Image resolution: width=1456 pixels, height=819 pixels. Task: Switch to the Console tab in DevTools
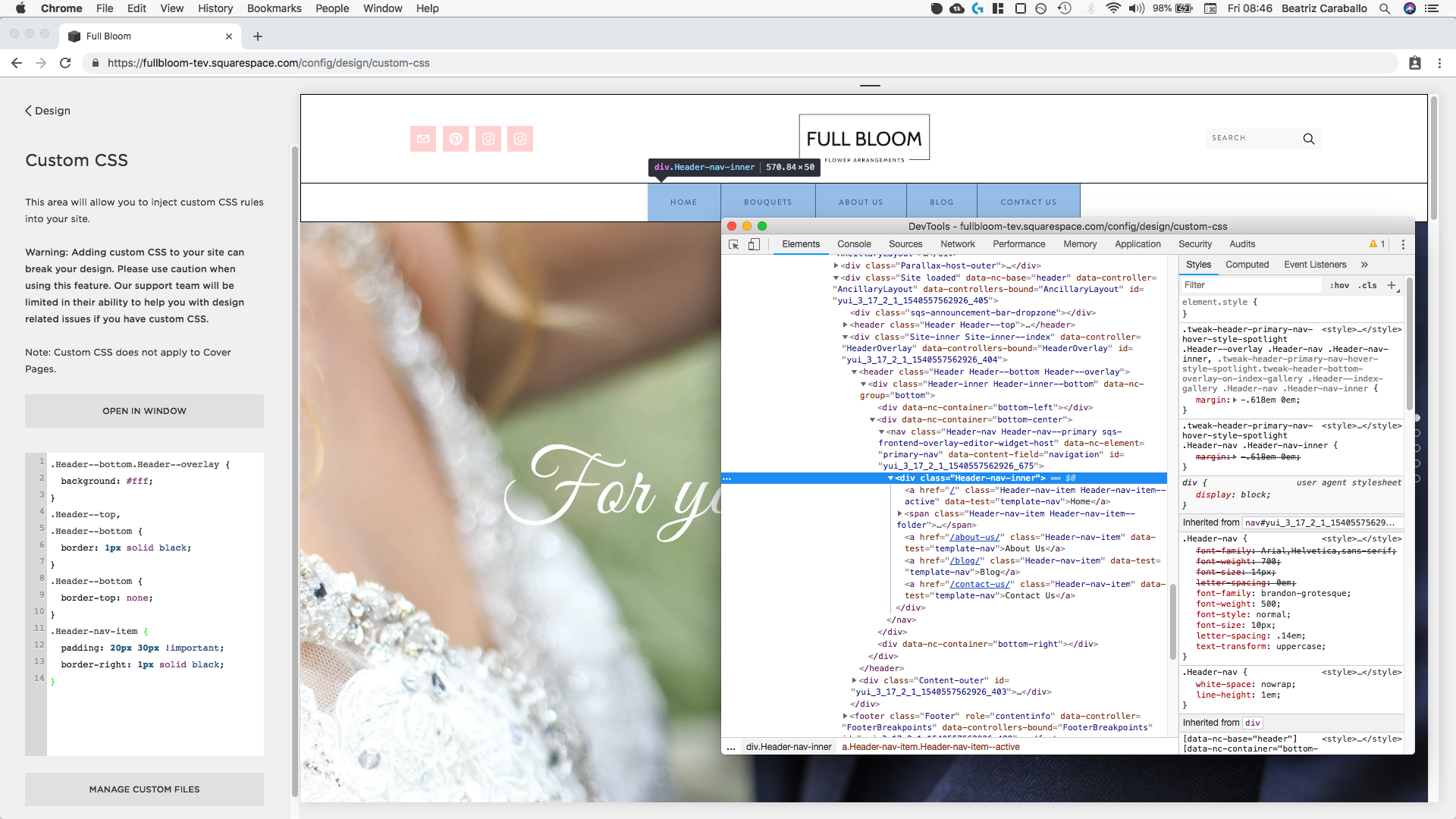(854, 244)
